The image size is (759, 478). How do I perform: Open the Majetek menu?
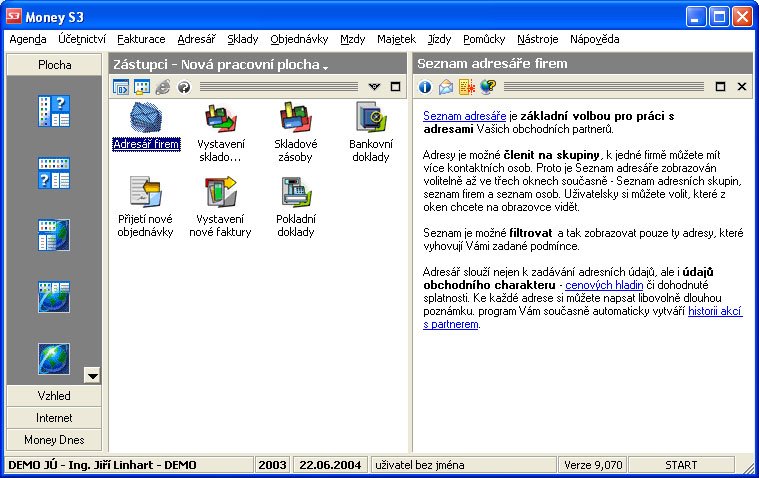click(x=396, y=39)
